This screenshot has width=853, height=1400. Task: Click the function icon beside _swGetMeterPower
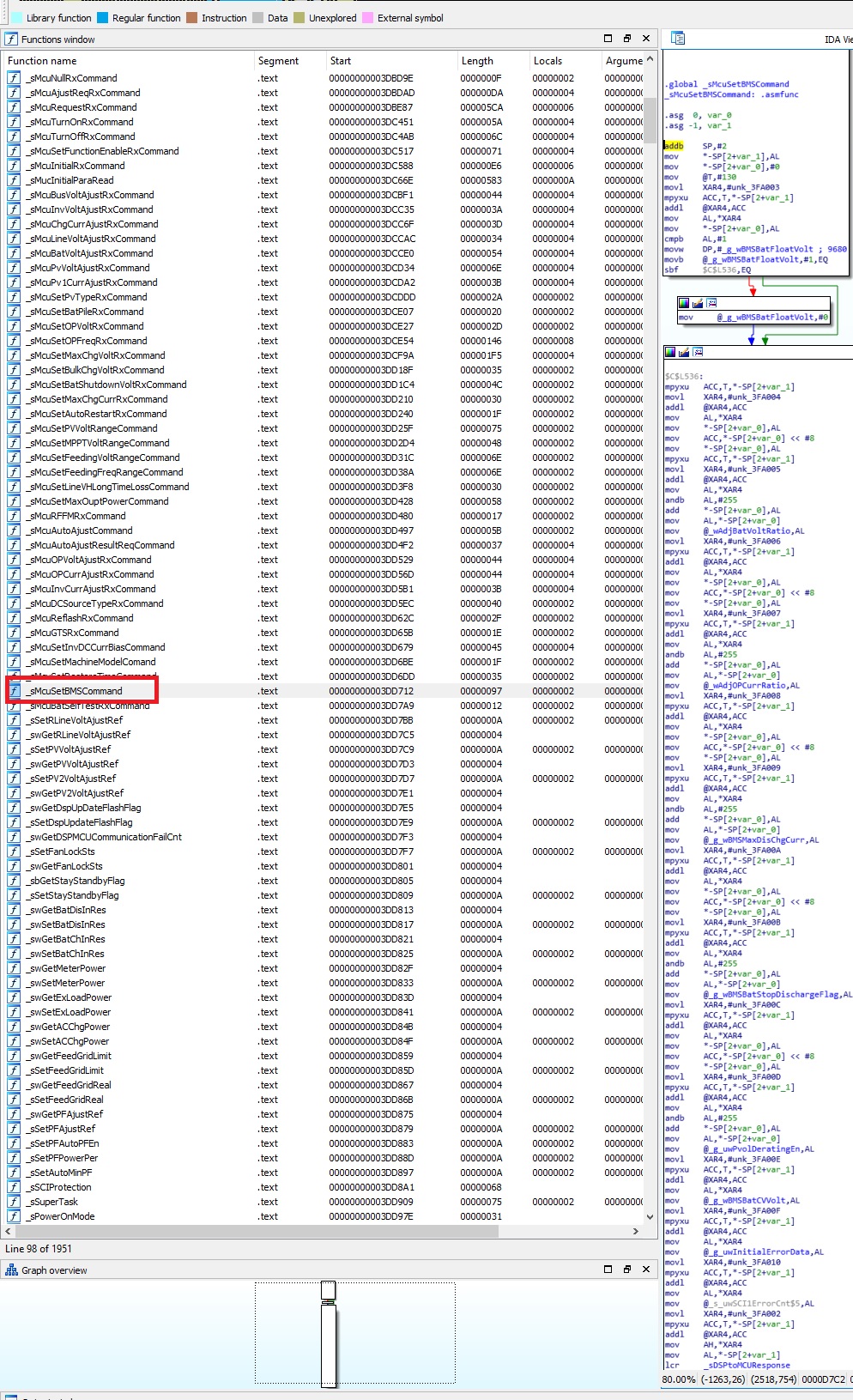tap(14, 968)
